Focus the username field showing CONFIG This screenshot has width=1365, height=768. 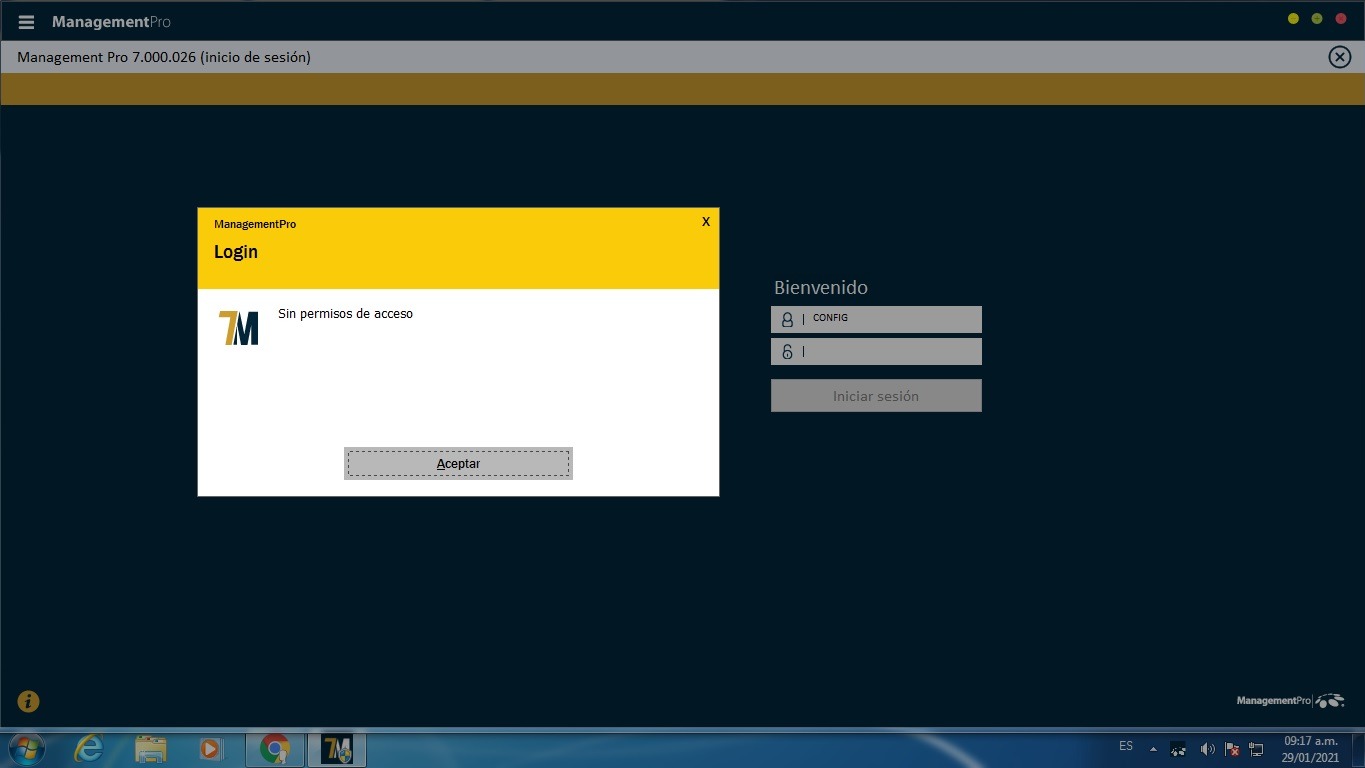pos(890,319)
